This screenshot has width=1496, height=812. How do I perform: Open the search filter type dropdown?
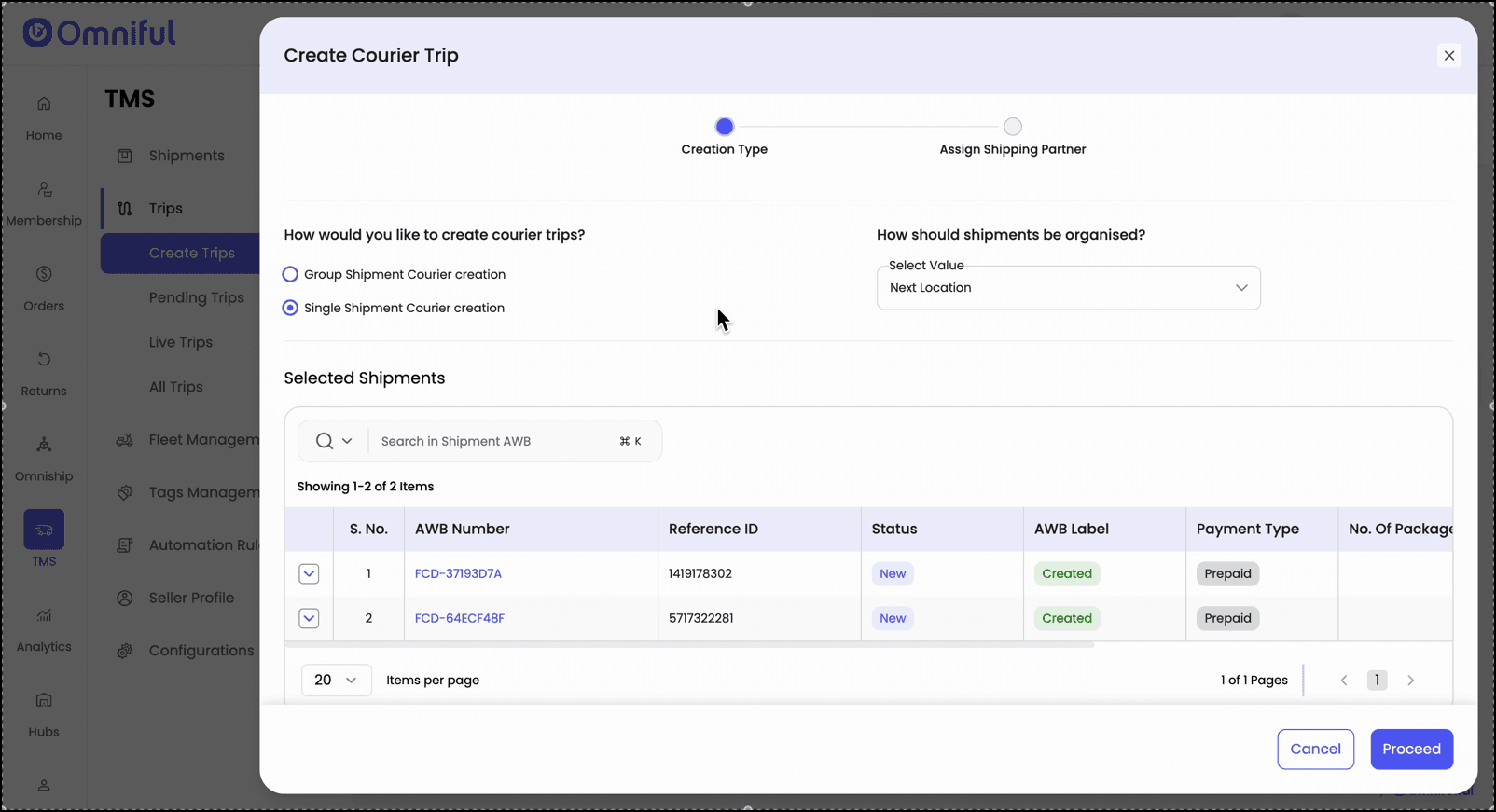point(333,442)
